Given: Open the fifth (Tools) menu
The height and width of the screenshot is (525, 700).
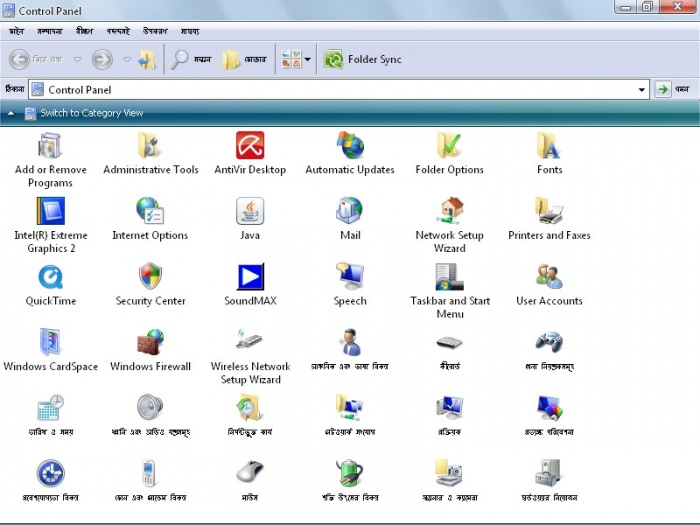Looking at the screenshot, I should coord(155,31).
